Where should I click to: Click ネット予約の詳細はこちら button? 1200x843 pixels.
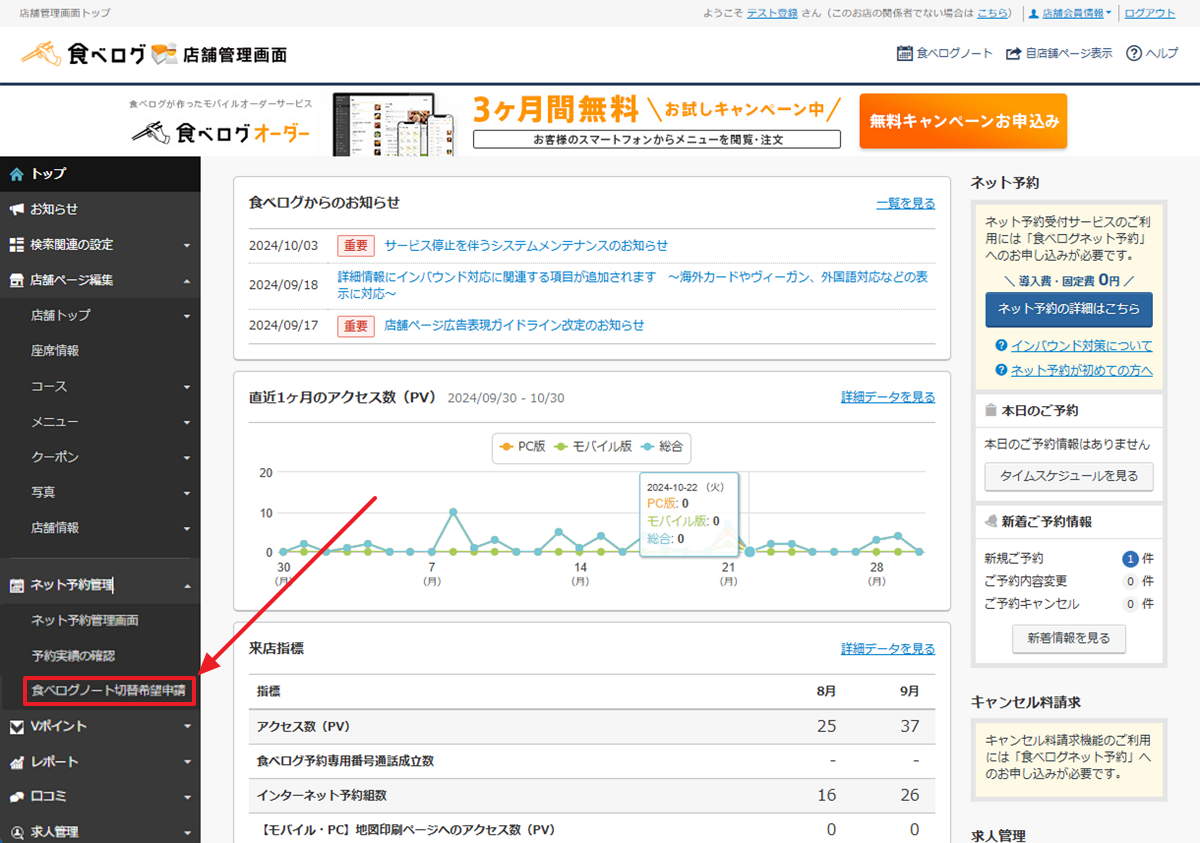[1068, 309]
